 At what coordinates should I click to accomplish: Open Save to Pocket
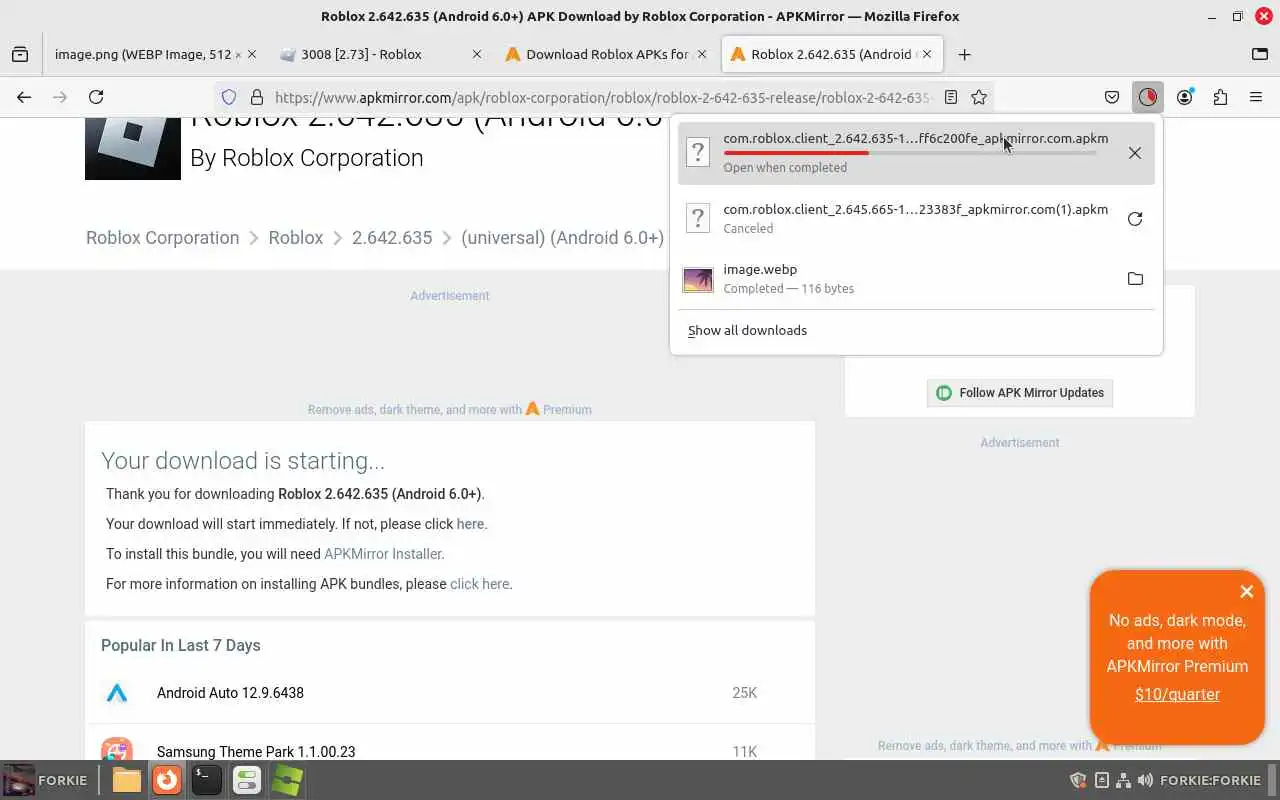(1112, 97)
